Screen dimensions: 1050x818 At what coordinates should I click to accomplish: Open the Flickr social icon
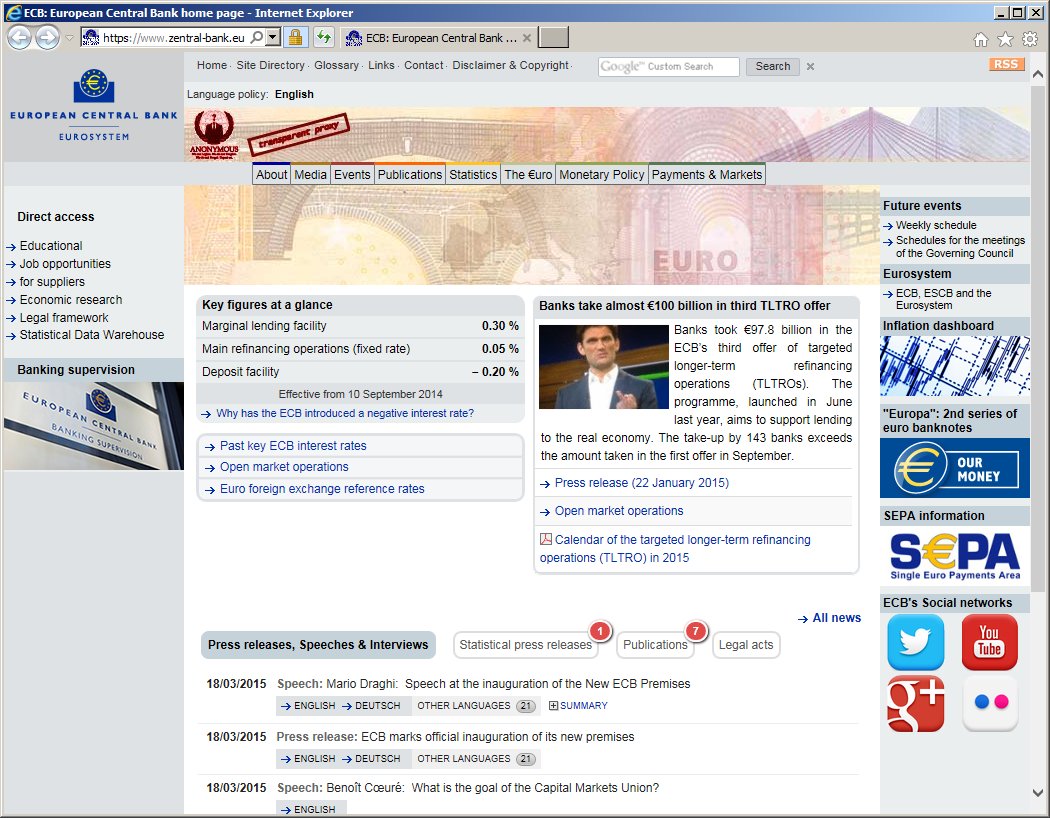click(x=989, y=704)
